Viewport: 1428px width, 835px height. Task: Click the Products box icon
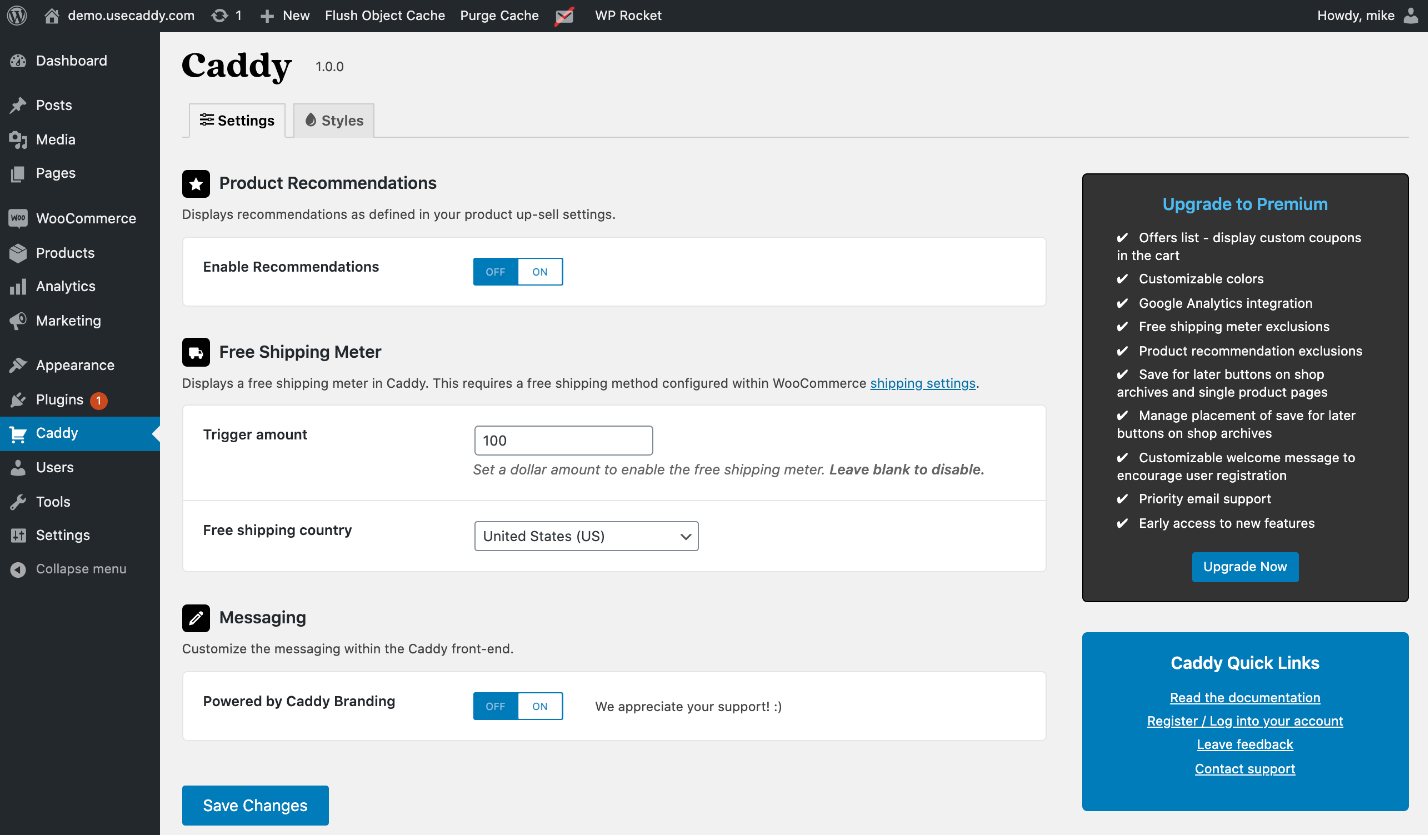[x=18, y=253]
